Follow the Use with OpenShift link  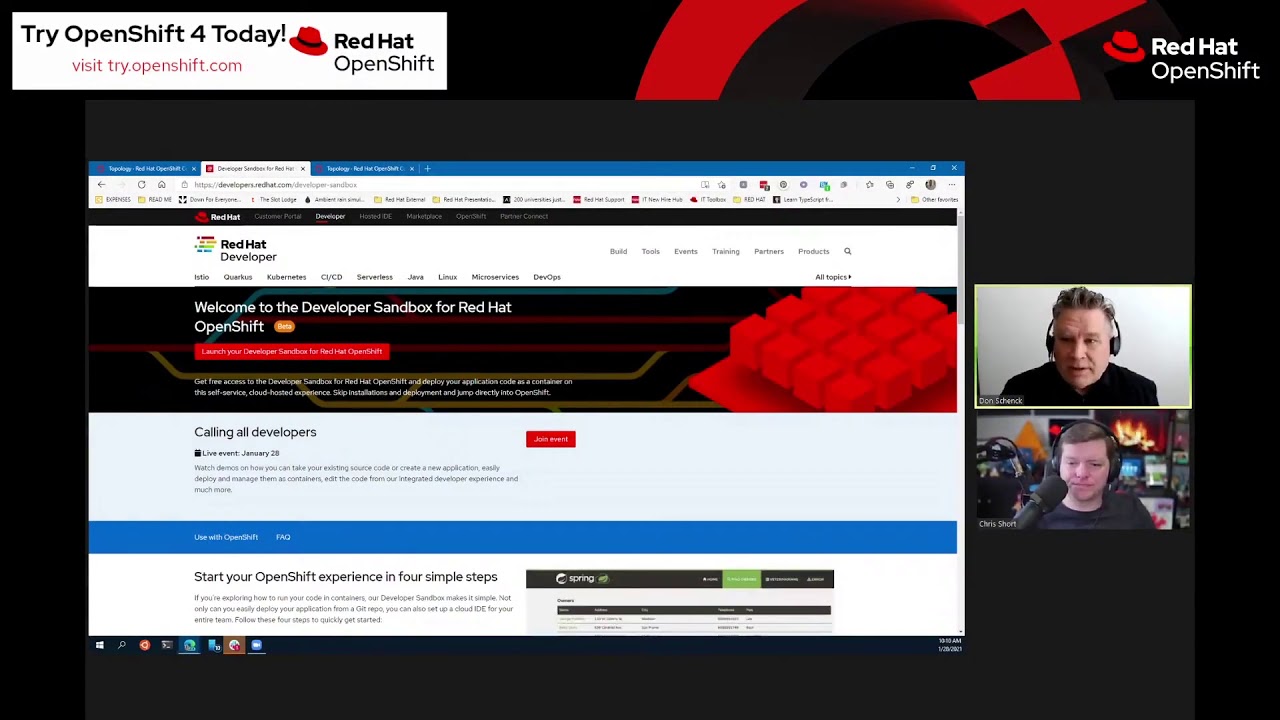click(x=226, y=537)
